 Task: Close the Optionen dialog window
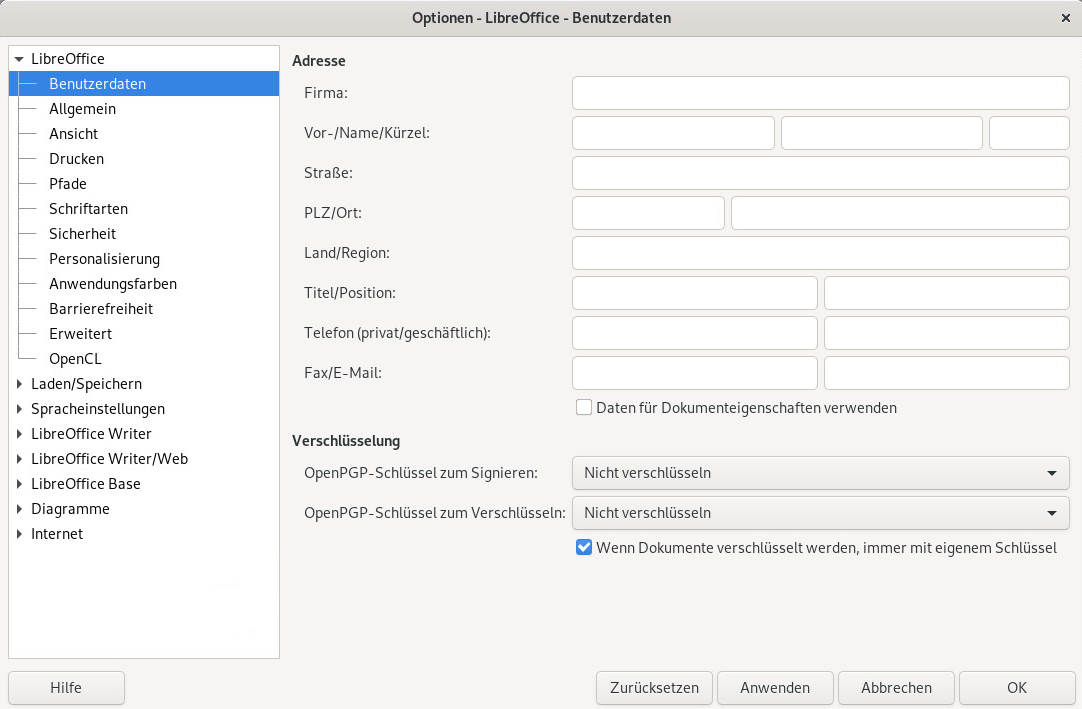pyautogui.click(x=1065, y=18)
